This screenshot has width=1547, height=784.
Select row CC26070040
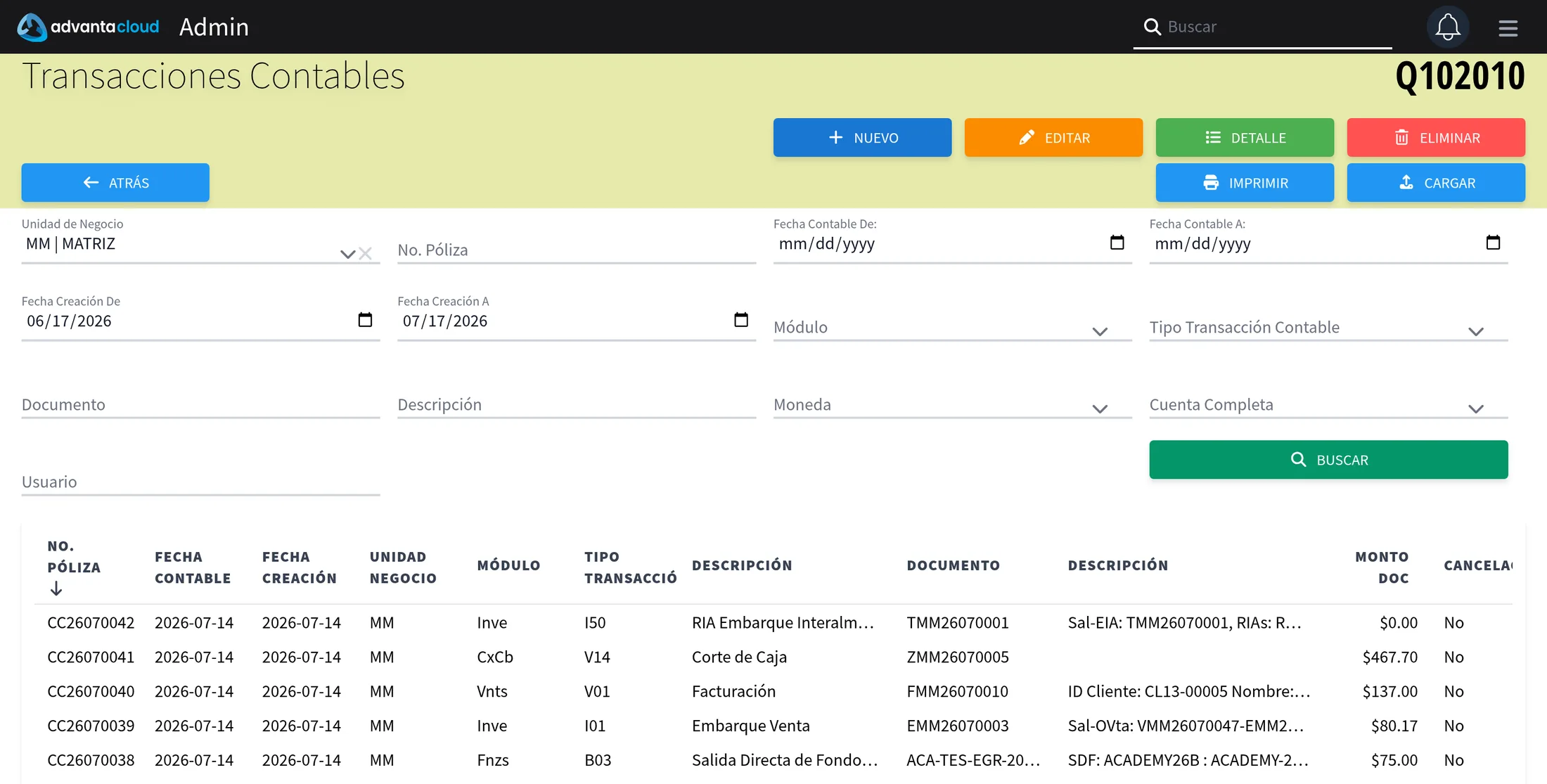[x=773, y=691]
